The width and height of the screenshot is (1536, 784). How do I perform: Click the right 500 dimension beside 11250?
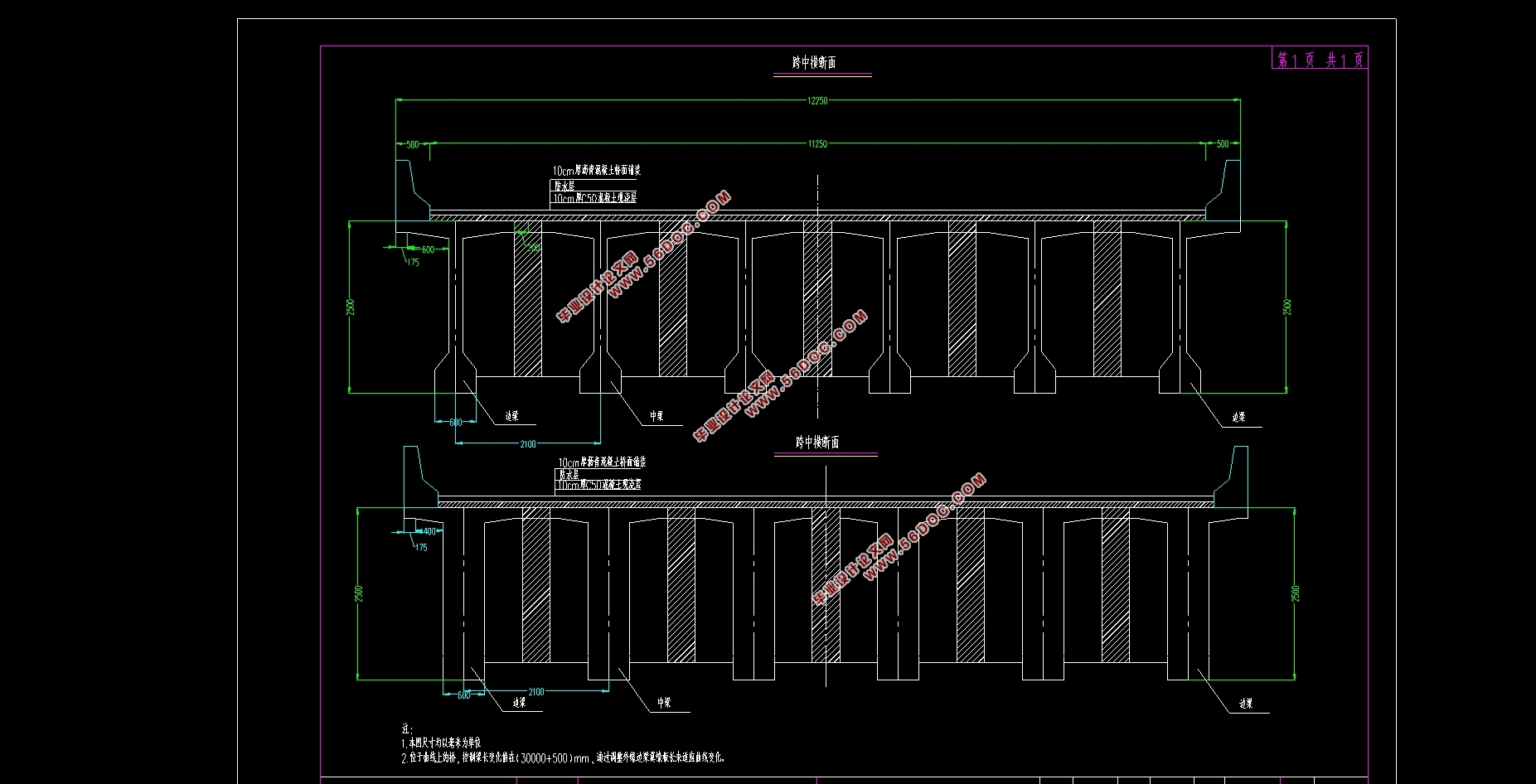(1223, 143)
